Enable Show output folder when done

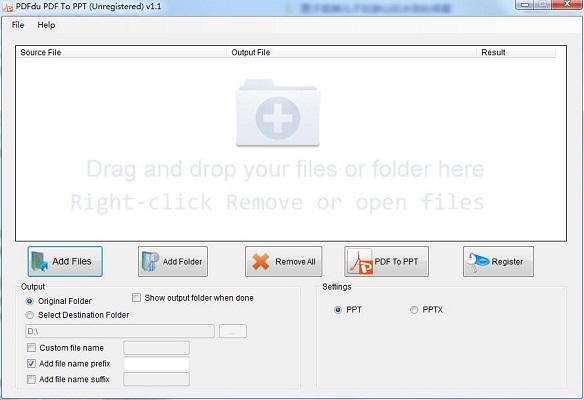[136, 298]
